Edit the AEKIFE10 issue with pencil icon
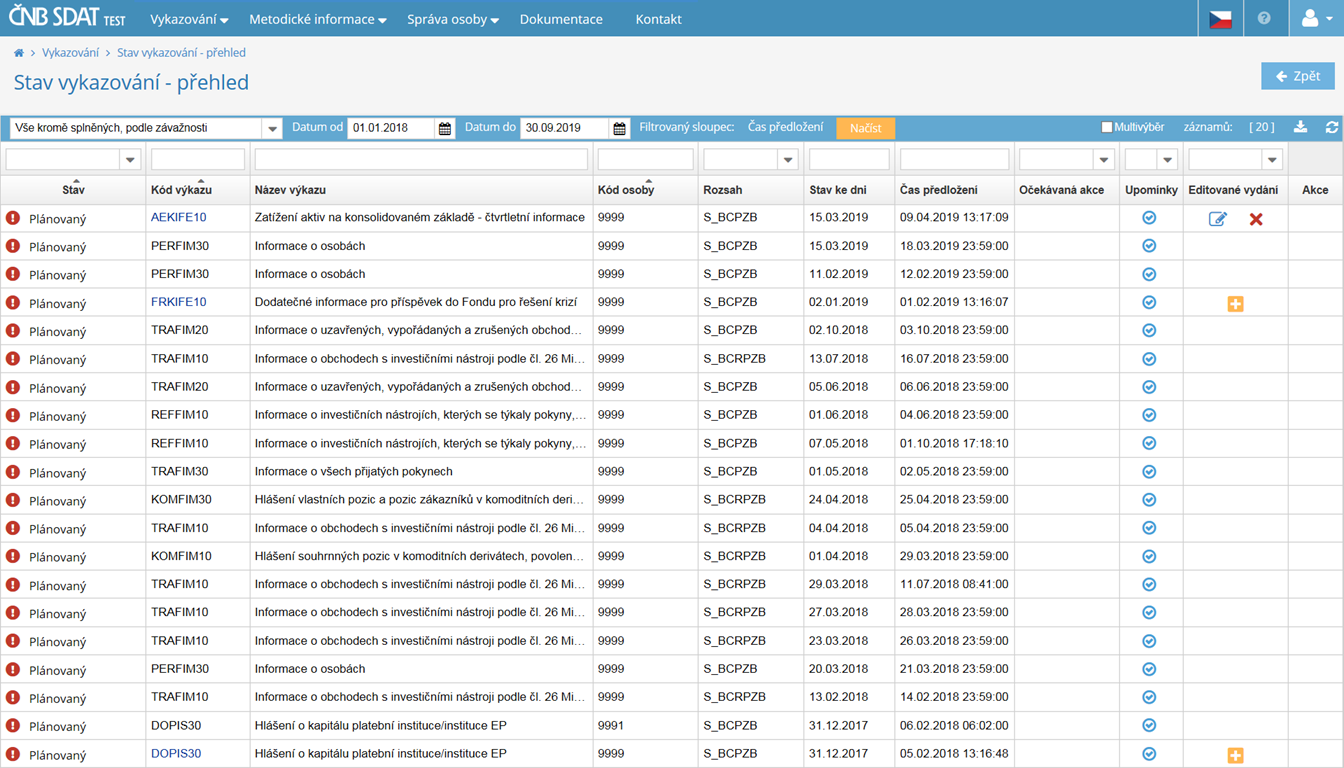Viewport: 1344px width, 768px height. [1217, 218]
